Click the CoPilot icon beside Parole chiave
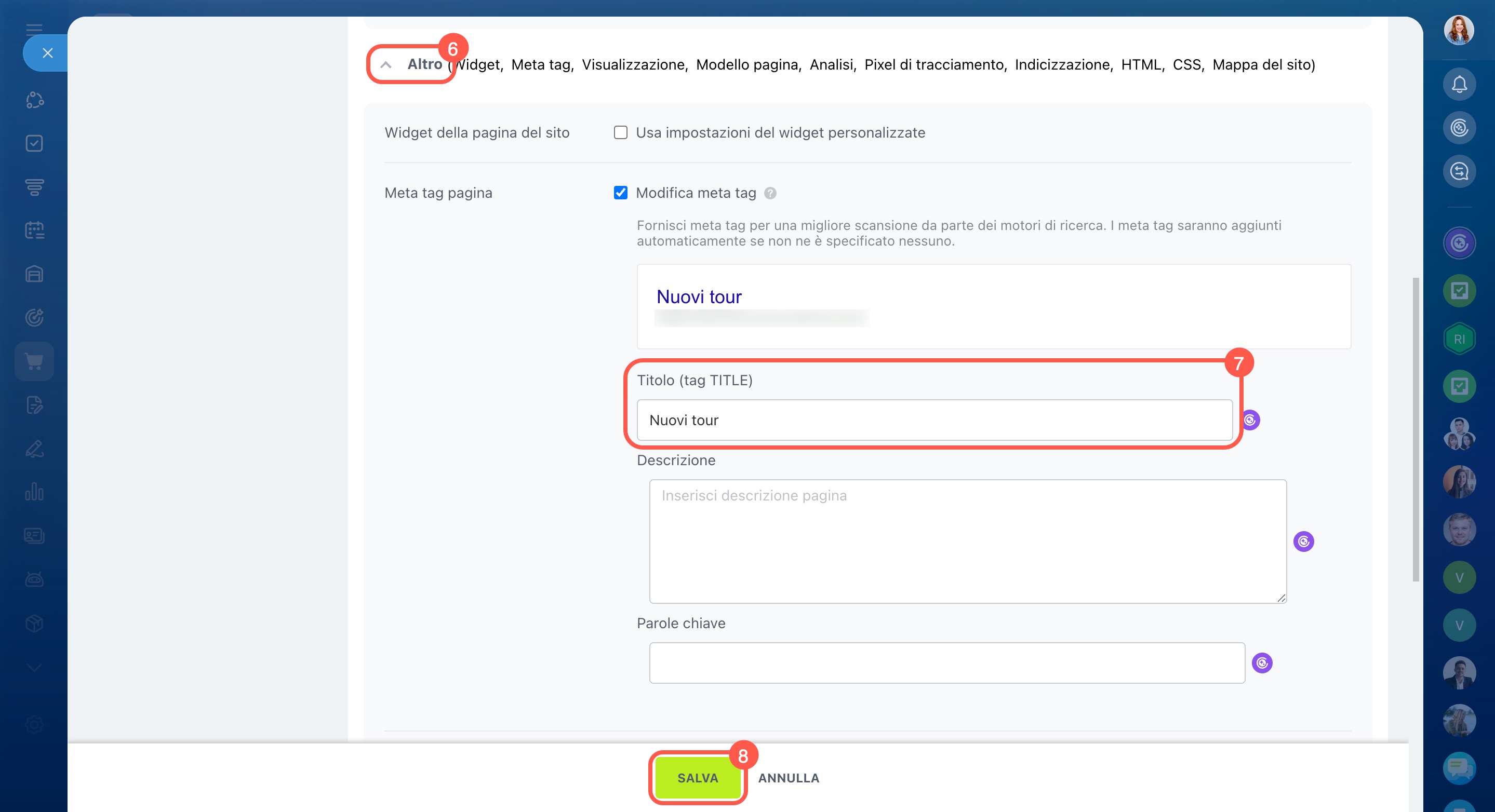Viewport: 1495px width, 812px height. [x=1262, y=663]
